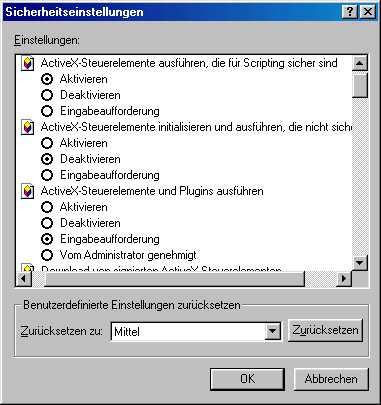Select Eingabeaufforderung for scripting-safe ActiveX controls
The width and height of the screenshot is (381, 405).
(x=47, y=111)
